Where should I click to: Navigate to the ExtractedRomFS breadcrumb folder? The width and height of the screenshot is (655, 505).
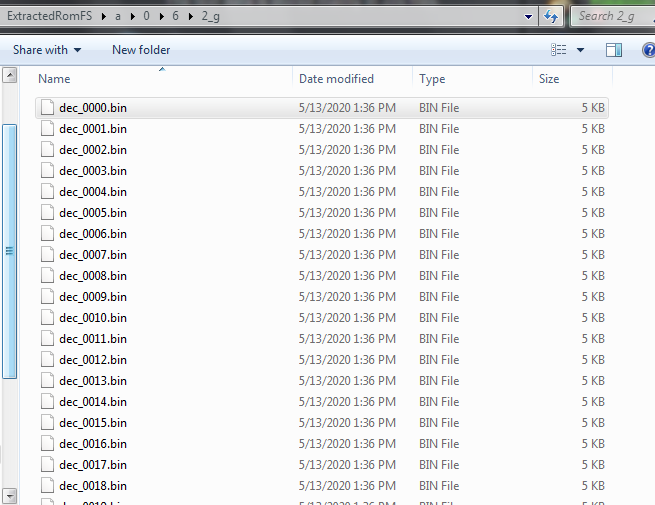[49, 16]
